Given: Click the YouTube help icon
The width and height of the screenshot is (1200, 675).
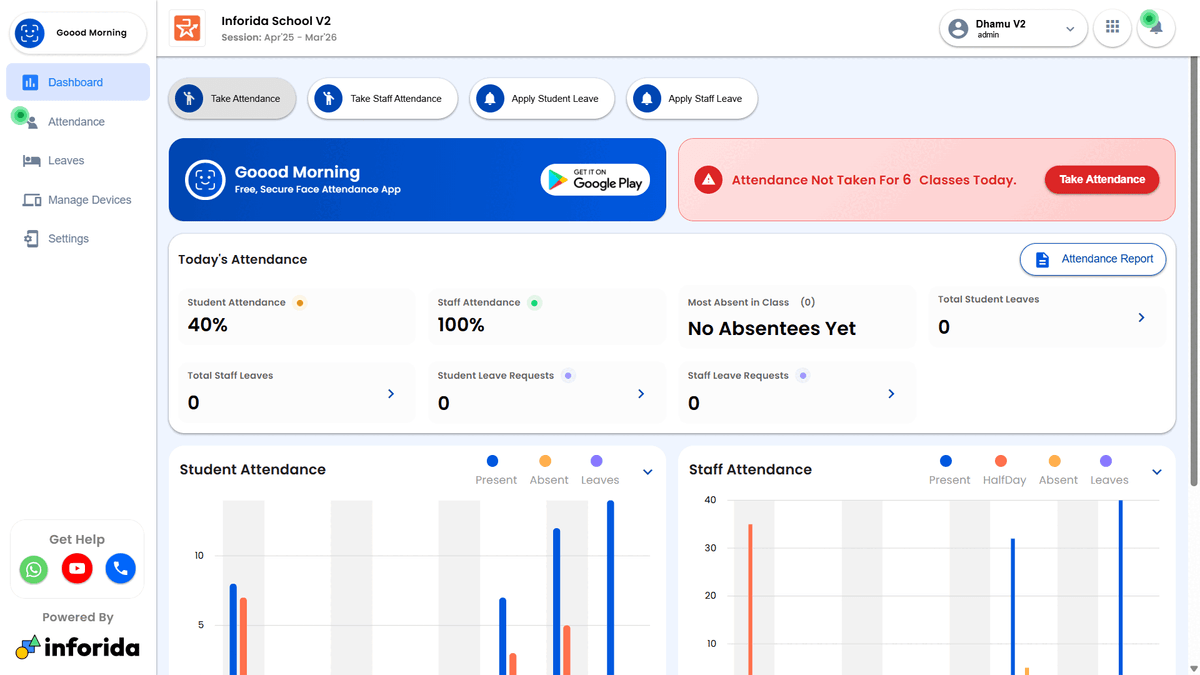Looking at the screenshot, I should coord(77,569).
